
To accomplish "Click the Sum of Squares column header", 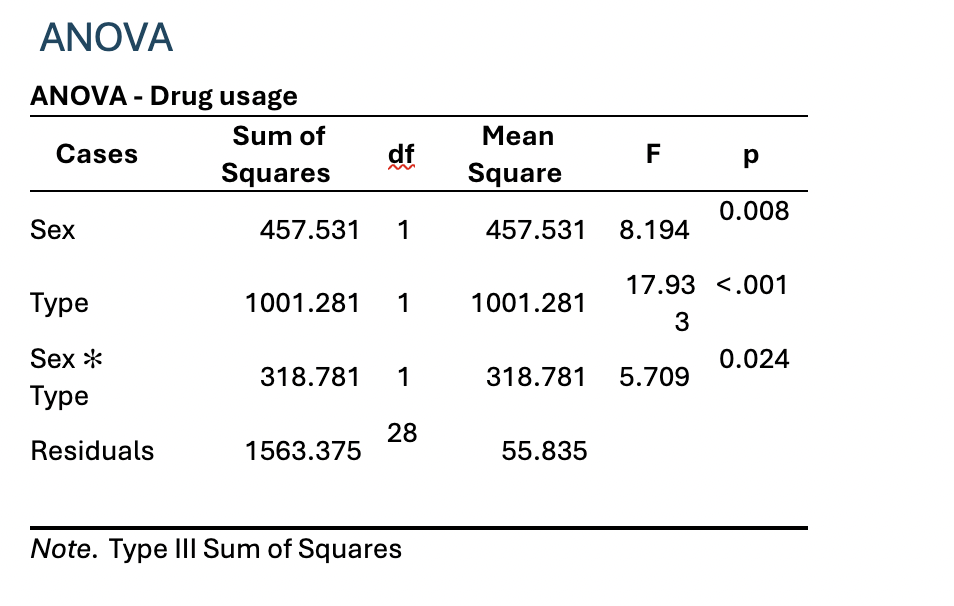I will [x=276, y=154].
